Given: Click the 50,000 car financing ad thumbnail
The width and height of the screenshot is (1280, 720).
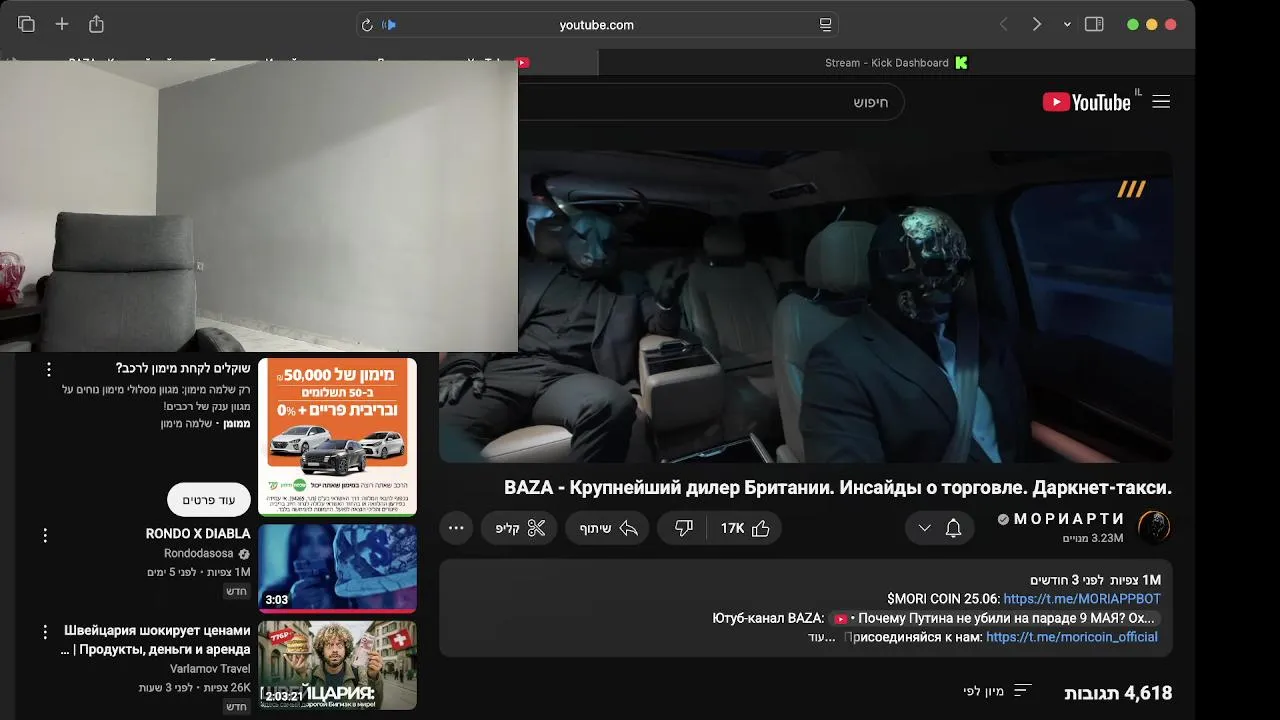Looking at the screenshot, I should 337,437.
